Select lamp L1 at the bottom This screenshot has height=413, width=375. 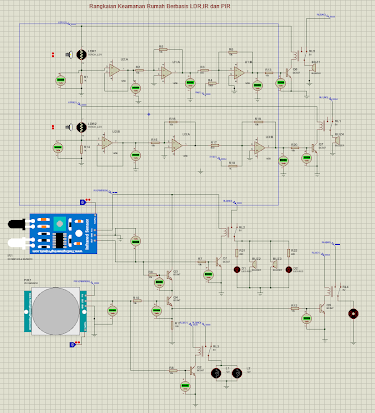click(x=216, y=373)
